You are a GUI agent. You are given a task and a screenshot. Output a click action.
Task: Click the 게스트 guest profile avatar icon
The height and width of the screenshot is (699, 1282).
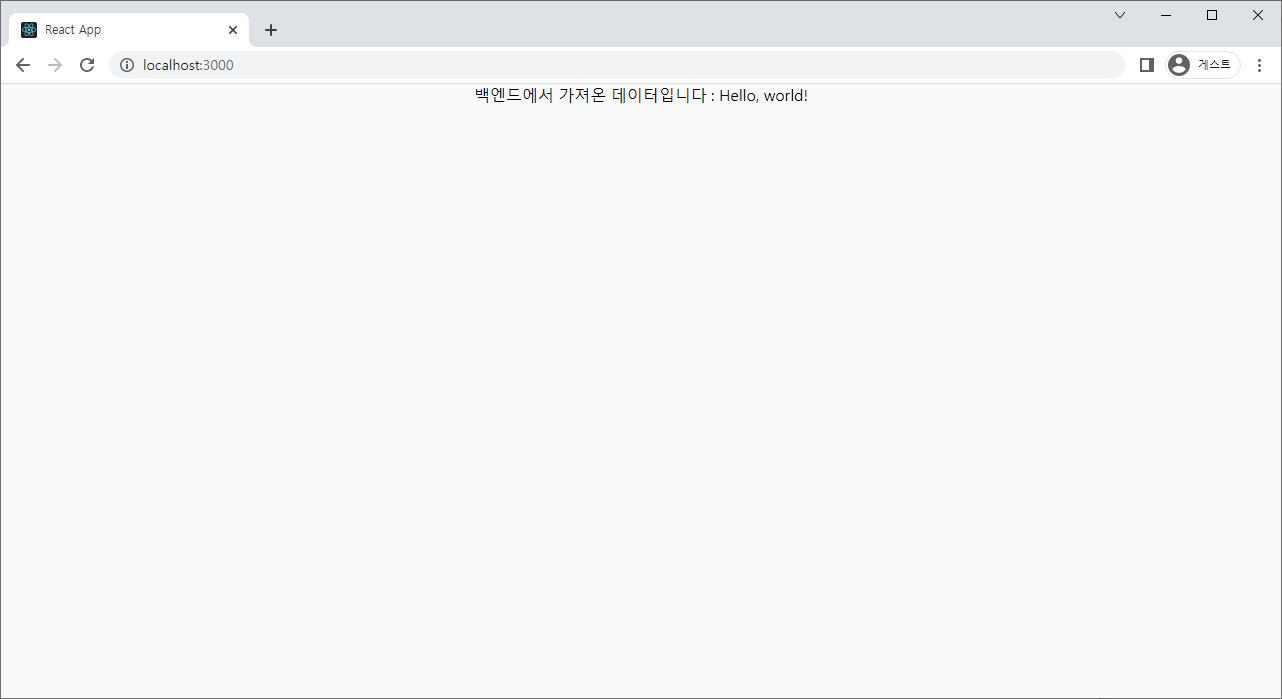(x=1178, y=64)
